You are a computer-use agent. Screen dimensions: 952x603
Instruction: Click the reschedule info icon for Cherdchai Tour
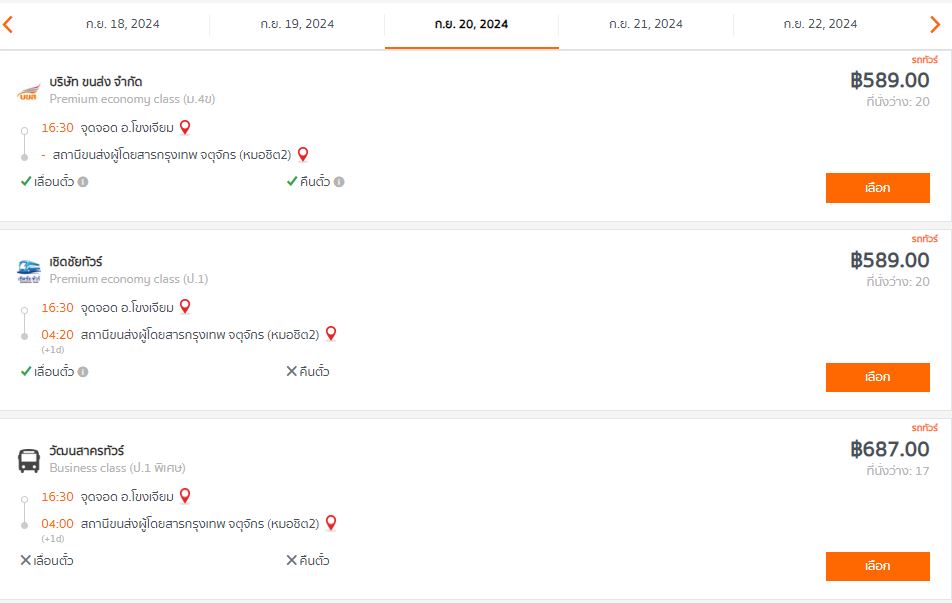[83, 372]
